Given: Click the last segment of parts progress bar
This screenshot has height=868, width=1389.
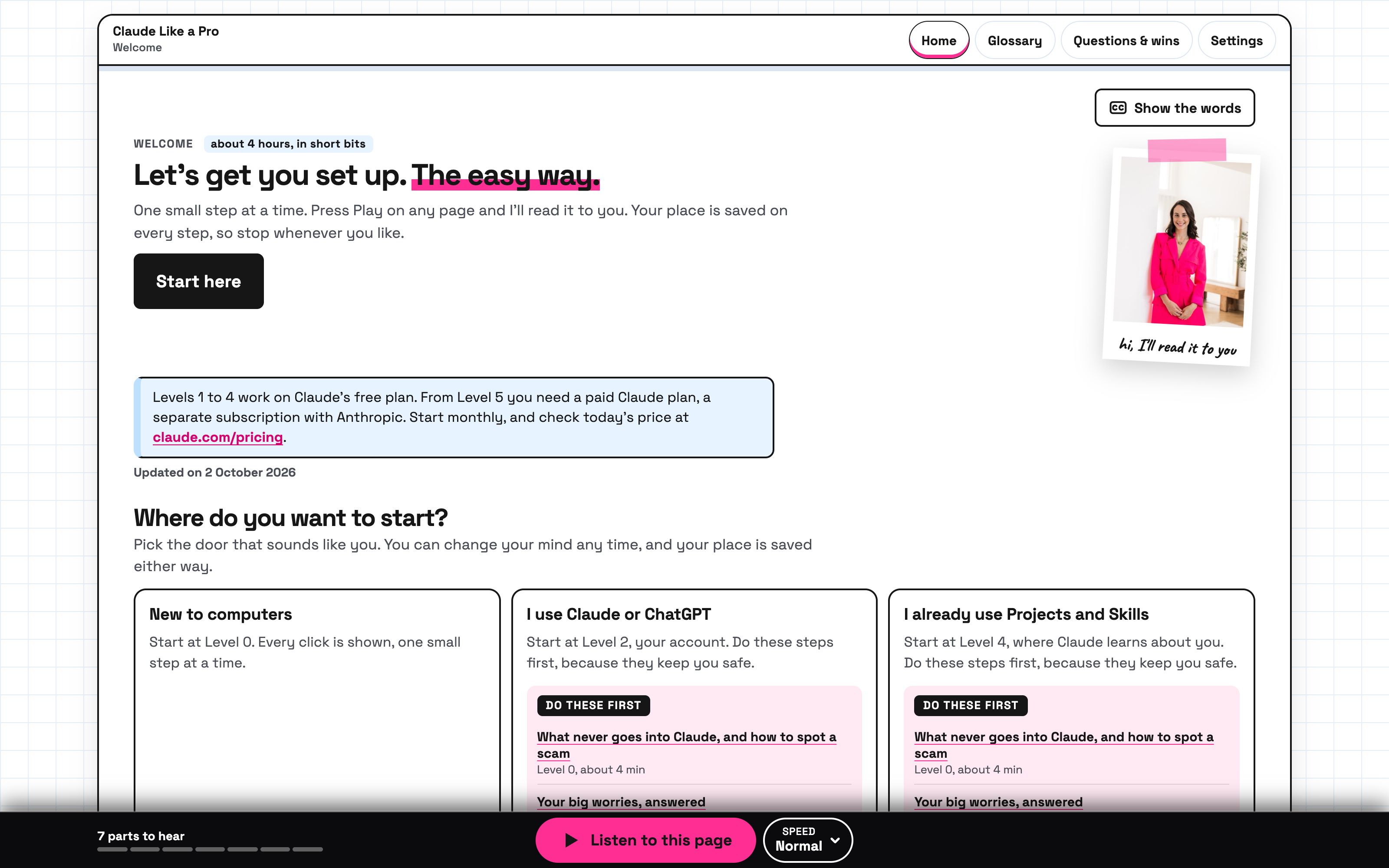Looking at the screenshot, I should [308, 849].
